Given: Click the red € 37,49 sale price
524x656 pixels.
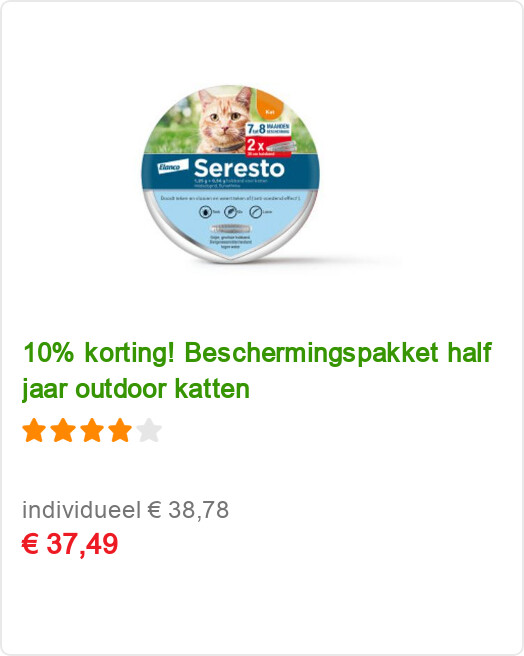Looking at the screenshot, I should 70,544.
